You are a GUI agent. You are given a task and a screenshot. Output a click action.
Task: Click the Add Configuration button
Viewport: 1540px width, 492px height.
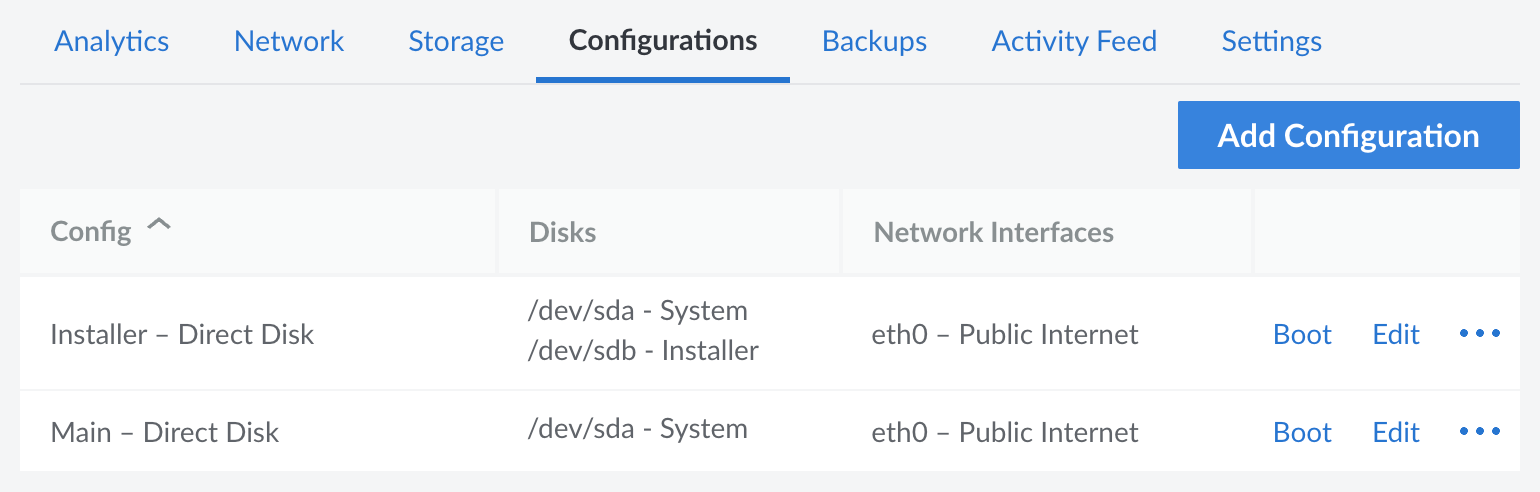[1348, 135]
